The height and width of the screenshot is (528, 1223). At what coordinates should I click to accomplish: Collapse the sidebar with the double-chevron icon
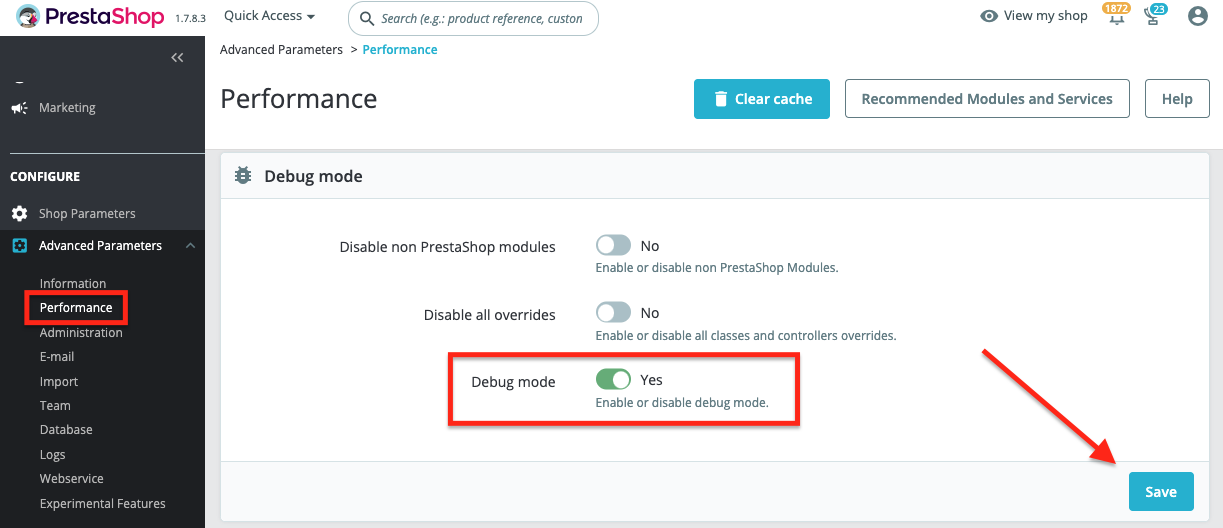(x=177, y=58)
